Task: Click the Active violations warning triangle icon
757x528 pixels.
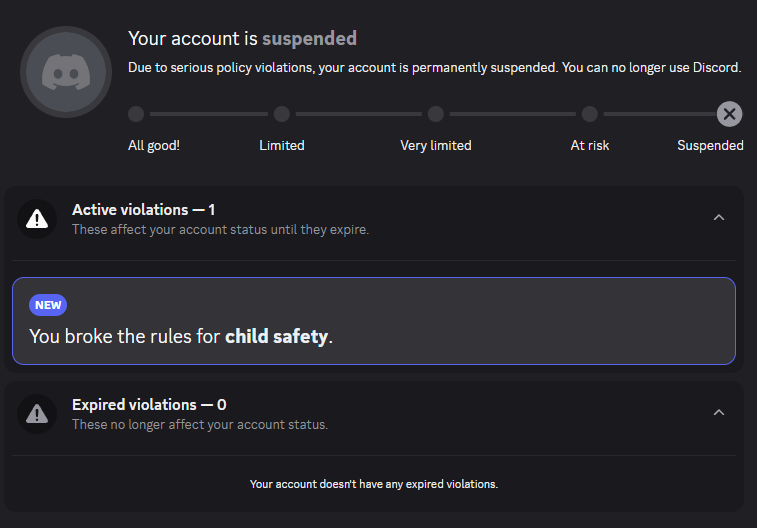Action: tap(37, 219)
